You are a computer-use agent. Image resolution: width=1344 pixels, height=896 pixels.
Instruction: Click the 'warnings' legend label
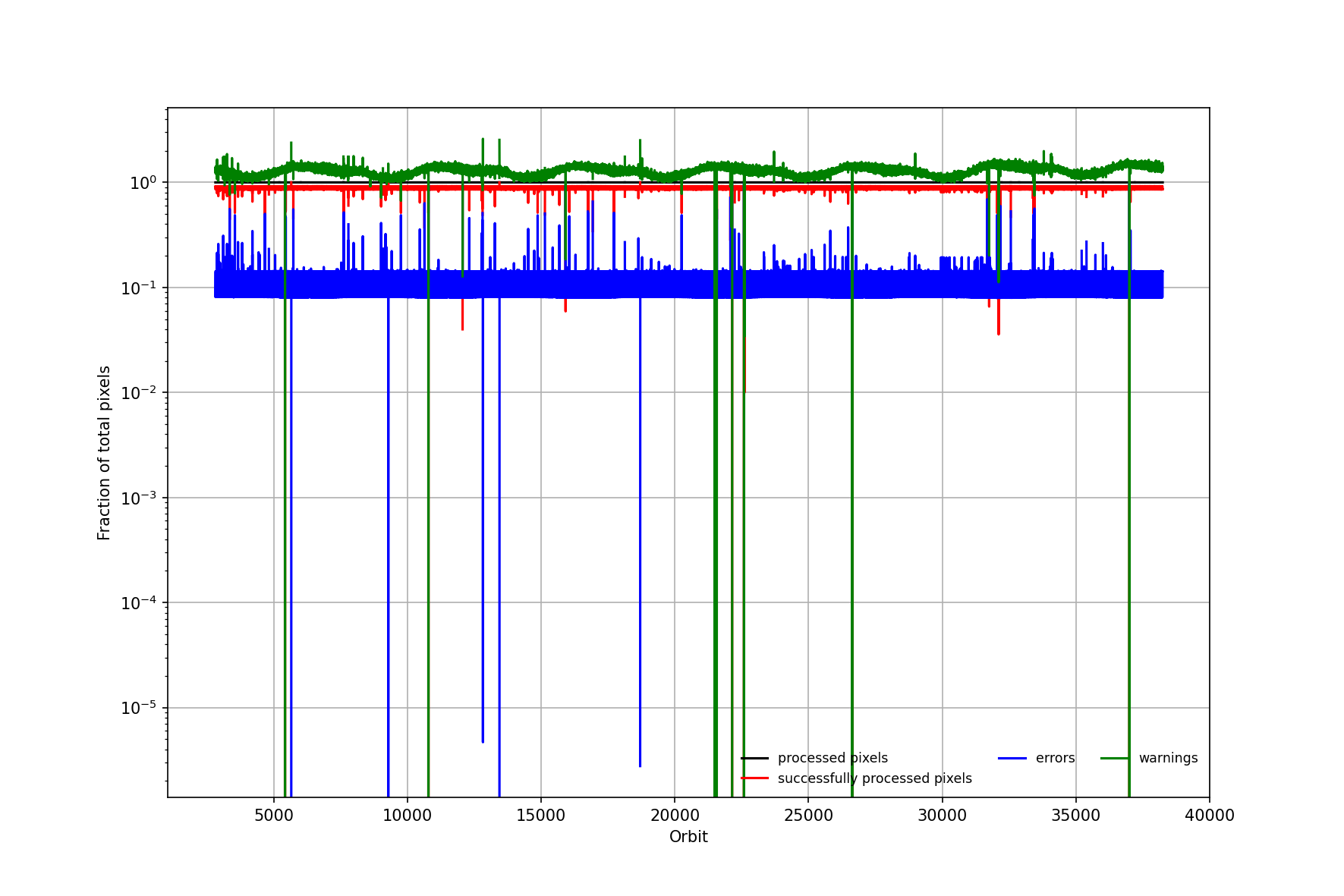[x=1168, y=758]
